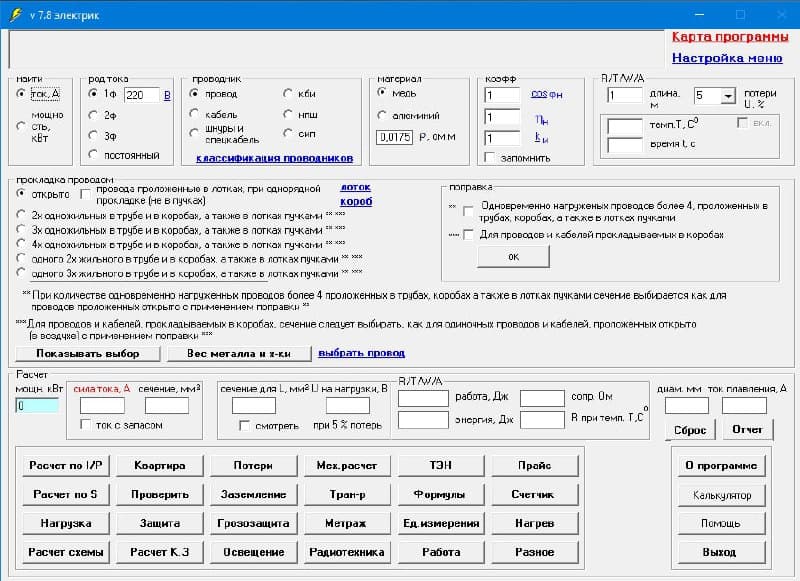This screenshot has width=800, height=581.
Task: Click the 'В' voltage link
Action: pos(167,95)
